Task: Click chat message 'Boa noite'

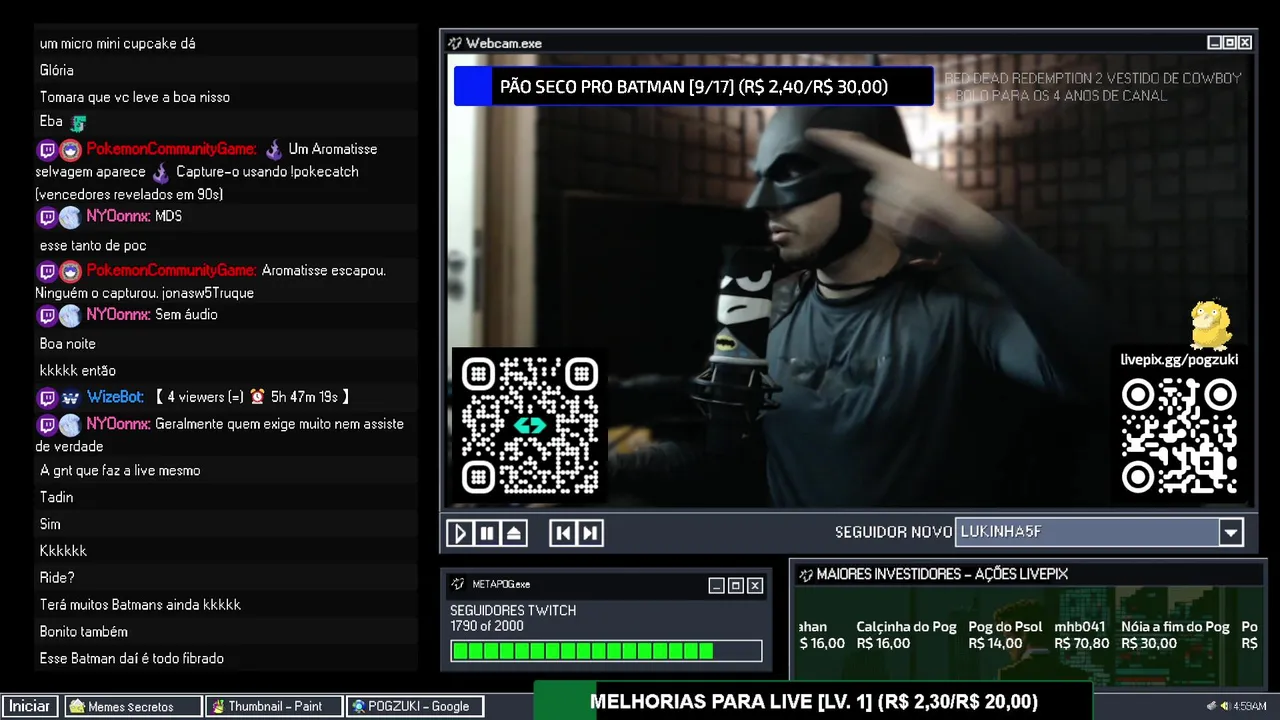Action: (x=67, y=344)
